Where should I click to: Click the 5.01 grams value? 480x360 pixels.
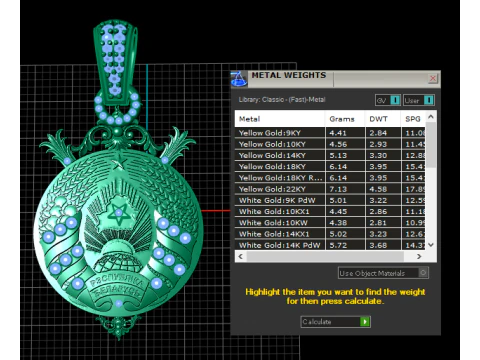click(x=338, y=201)
